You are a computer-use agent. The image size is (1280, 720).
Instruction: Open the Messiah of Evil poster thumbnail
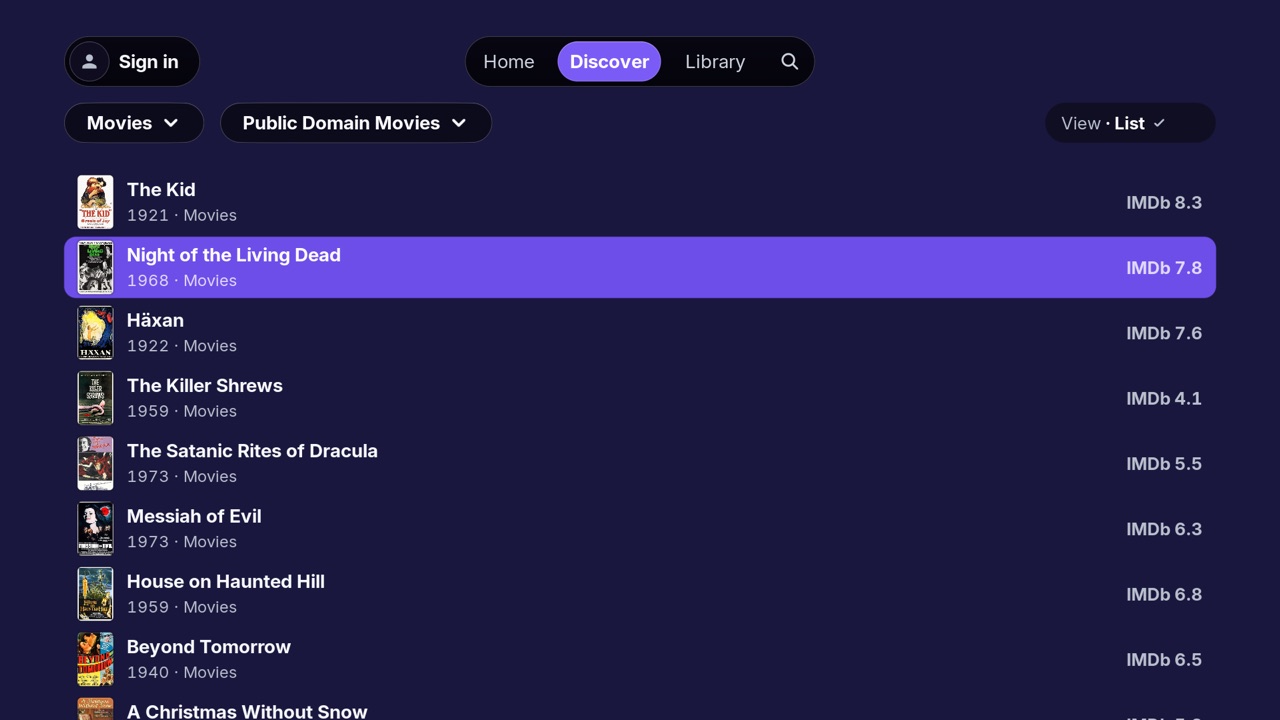pyautogui.click(x=95, y=529)
